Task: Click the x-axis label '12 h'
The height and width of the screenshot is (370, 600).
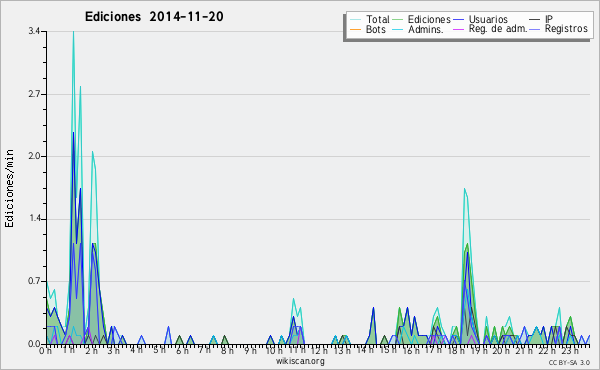Action: click(x=320, y=350)
